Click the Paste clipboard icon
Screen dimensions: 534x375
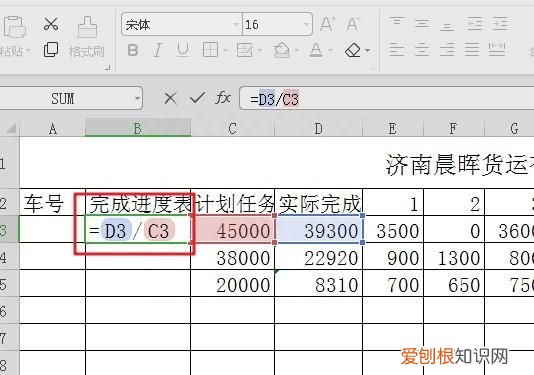14,26
